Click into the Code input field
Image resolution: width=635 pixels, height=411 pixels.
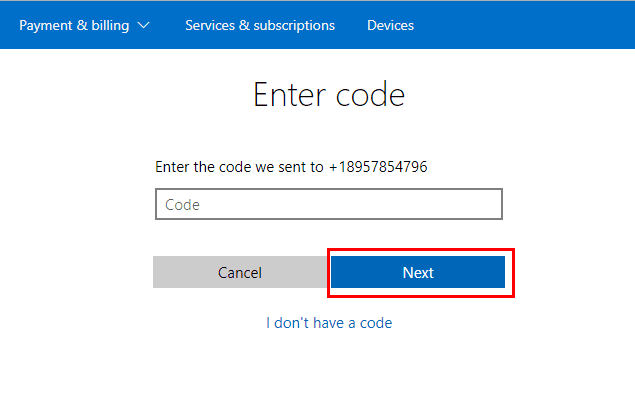point(329,204)
